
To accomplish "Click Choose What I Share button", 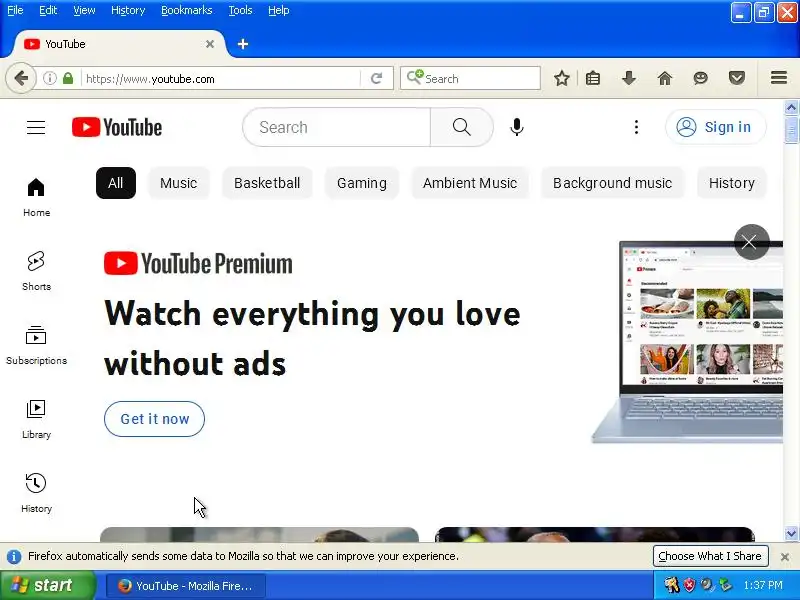I will point(710,556).
